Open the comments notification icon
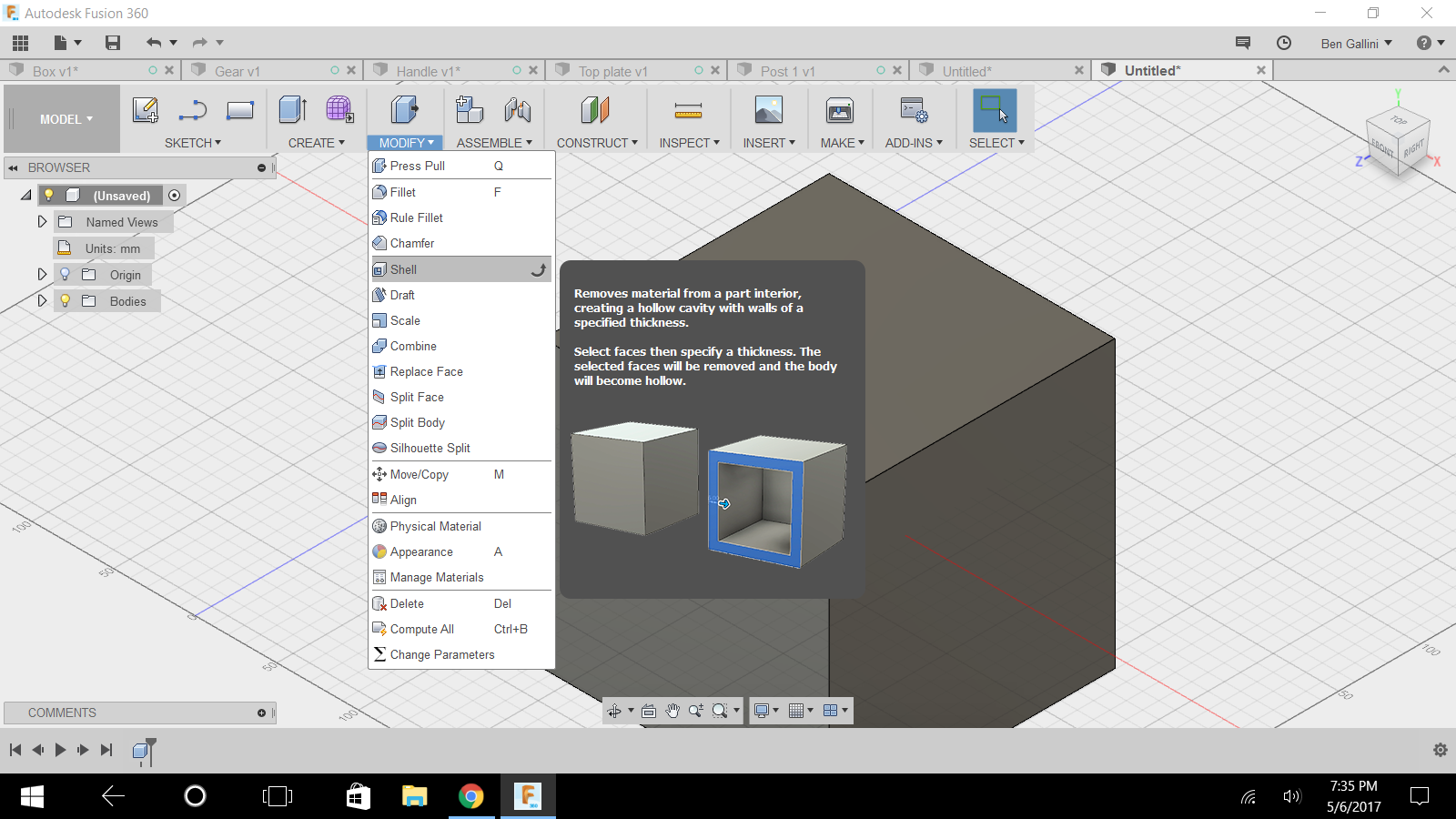Screen dimensions: 1456x819 [1243, 43]
